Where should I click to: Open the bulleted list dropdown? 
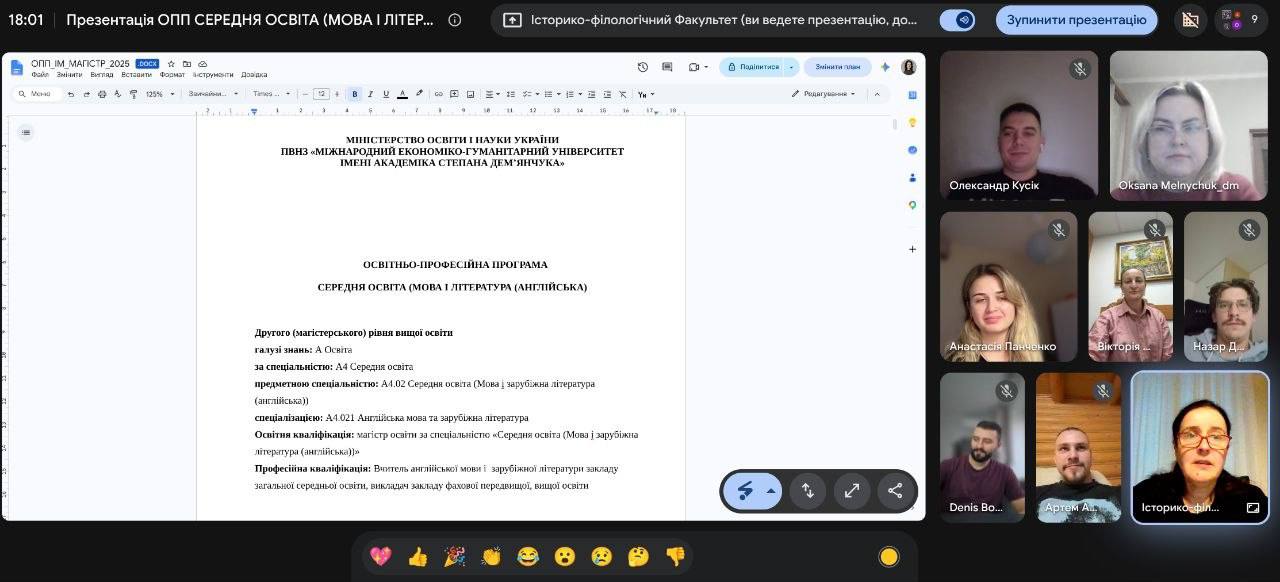coord(552,94)
